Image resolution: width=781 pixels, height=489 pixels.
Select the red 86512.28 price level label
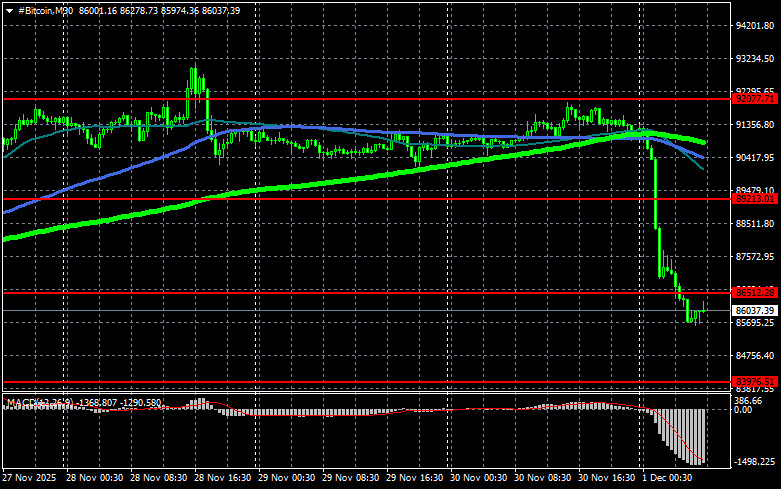click(x=756, y=292)
